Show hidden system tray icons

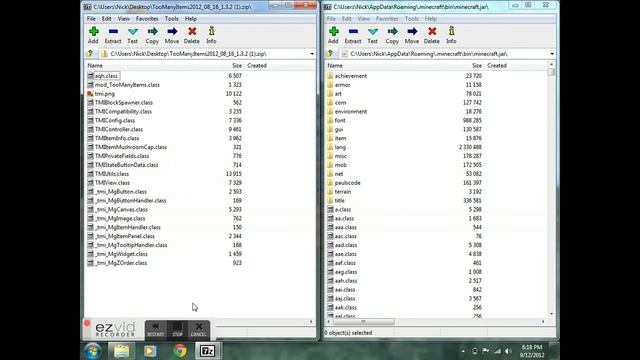click(463, 351)
